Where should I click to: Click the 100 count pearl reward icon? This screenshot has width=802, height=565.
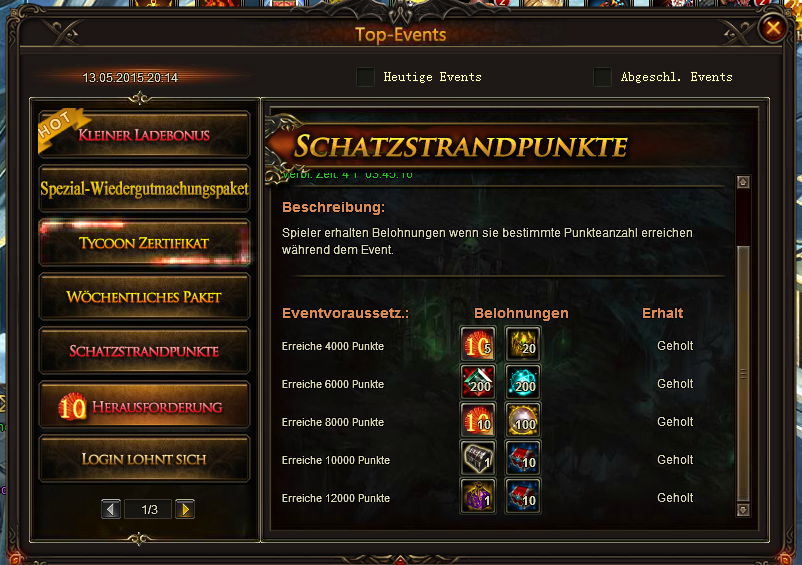coord(523,420)
